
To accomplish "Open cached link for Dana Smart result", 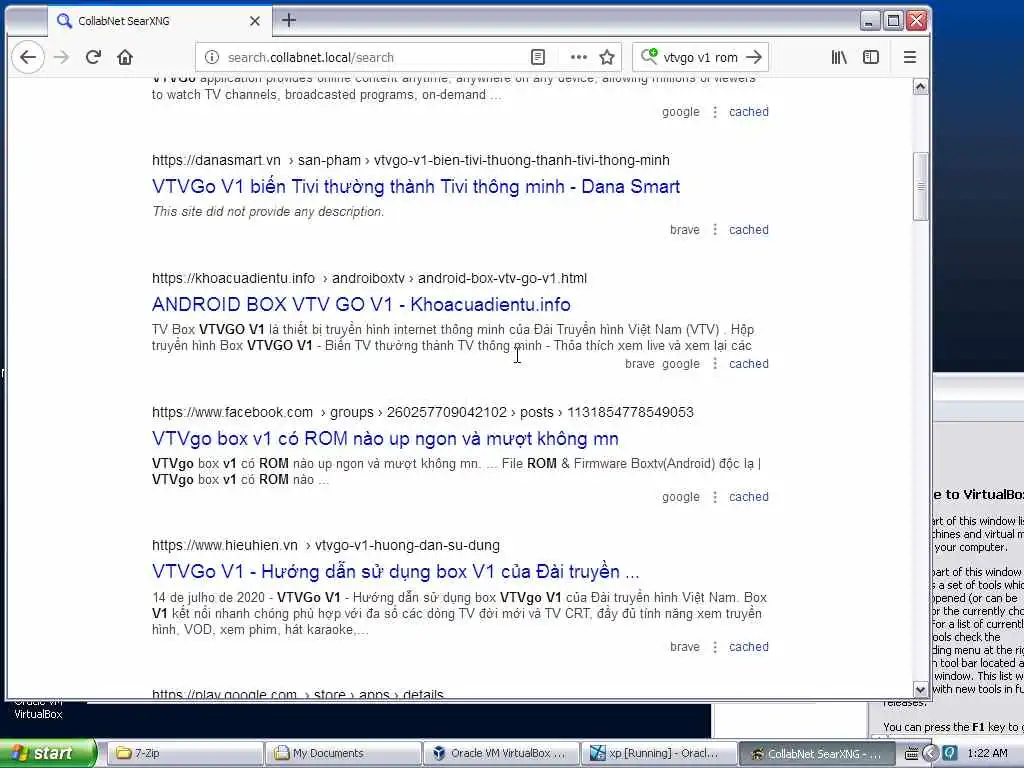I will pos(748,230).
